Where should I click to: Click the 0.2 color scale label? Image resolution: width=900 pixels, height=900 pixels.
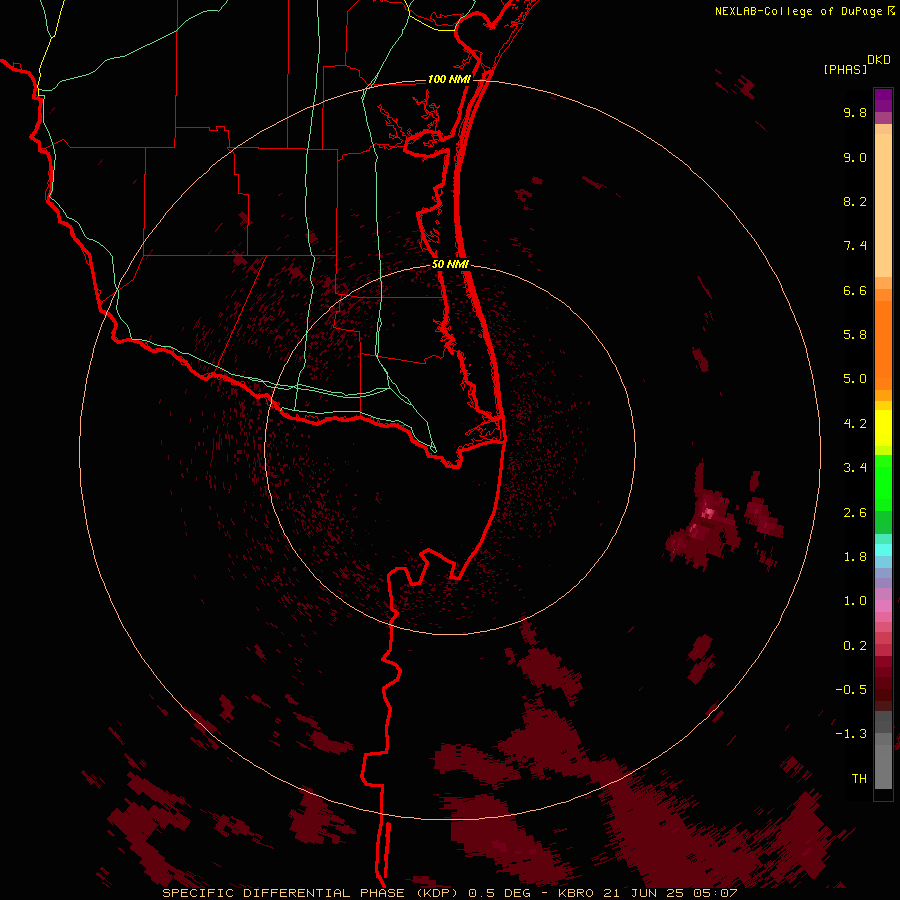[855, 646]
